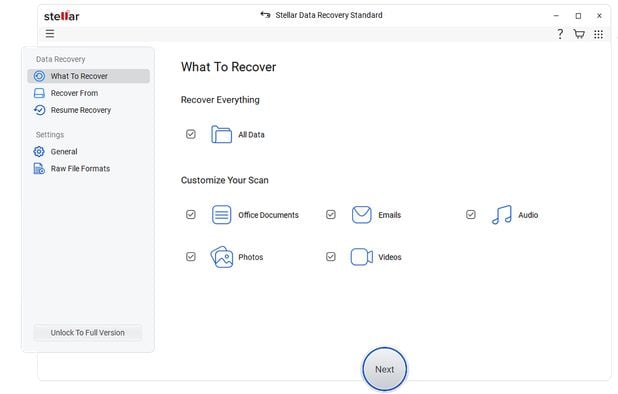Click the Emails label
The width and height of the screenshot is (618, 394).
[x=389, y=215]
